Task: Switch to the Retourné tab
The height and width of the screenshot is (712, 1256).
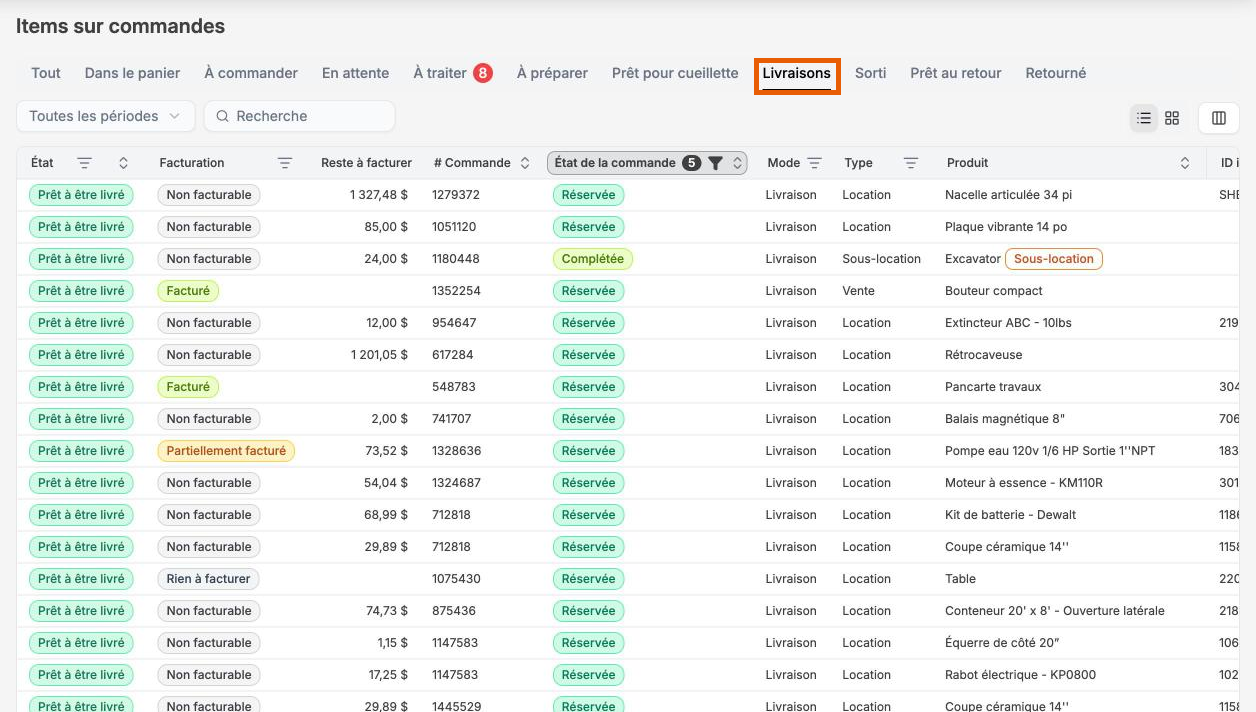Action: point(1056,73)
